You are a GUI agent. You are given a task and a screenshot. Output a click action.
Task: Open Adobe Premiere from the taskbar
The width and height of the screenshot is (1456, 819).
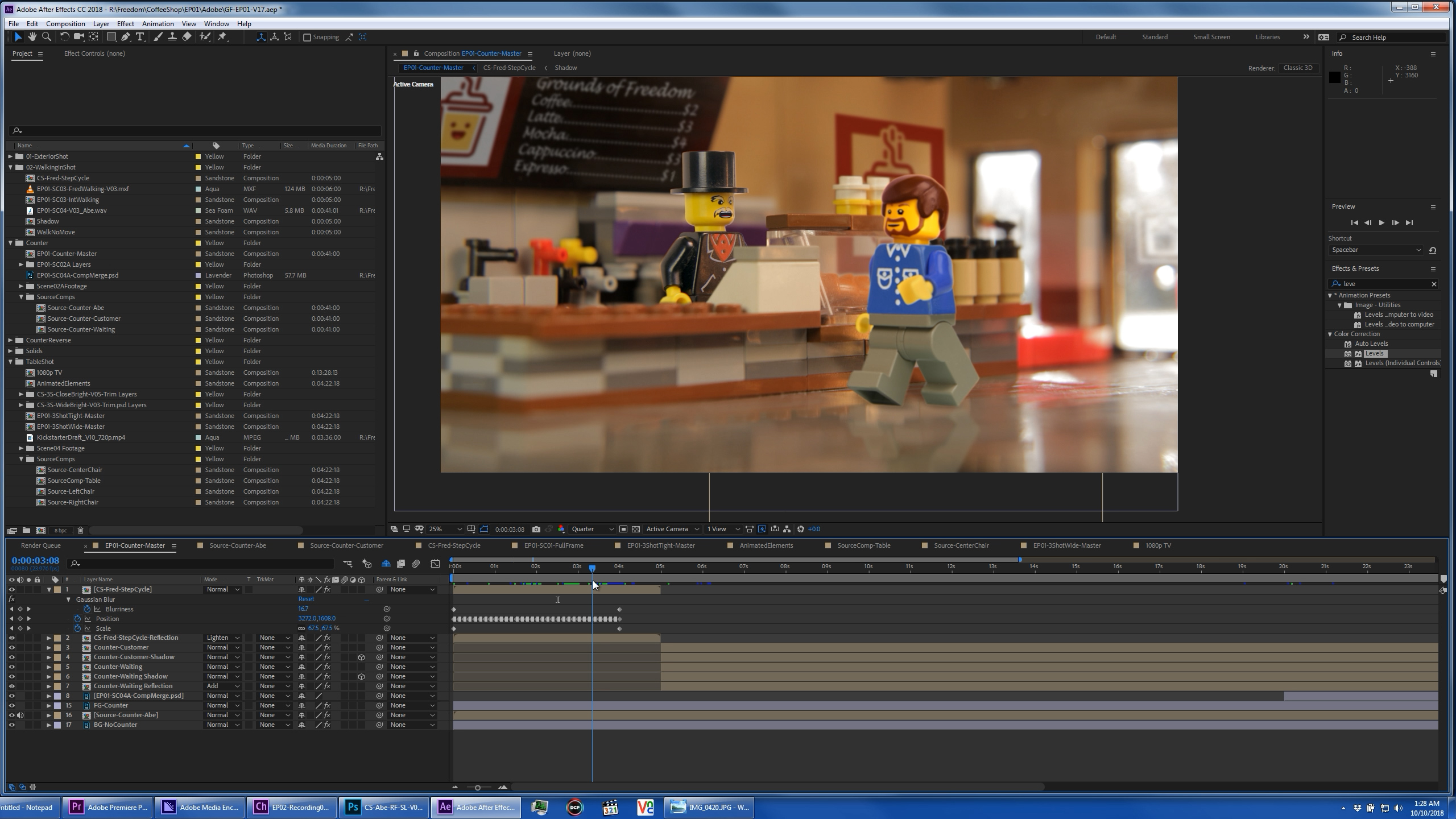(108, 807)
